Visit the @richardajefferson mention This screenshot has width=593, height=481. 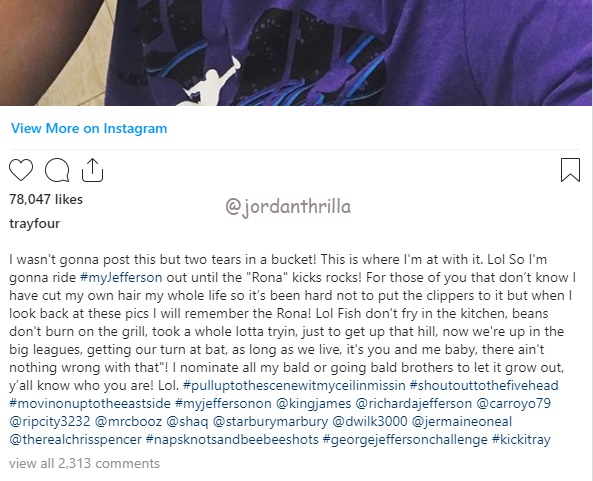413,403
